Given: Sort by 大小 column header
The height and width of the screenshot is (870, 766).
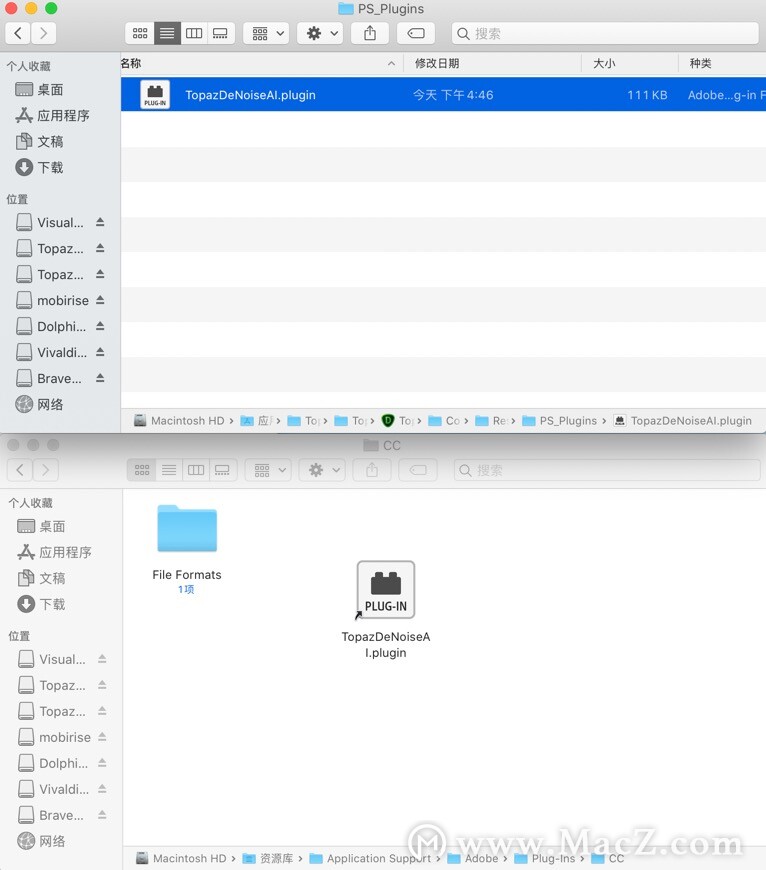Looking at the screenshot, I should [630, 63].
